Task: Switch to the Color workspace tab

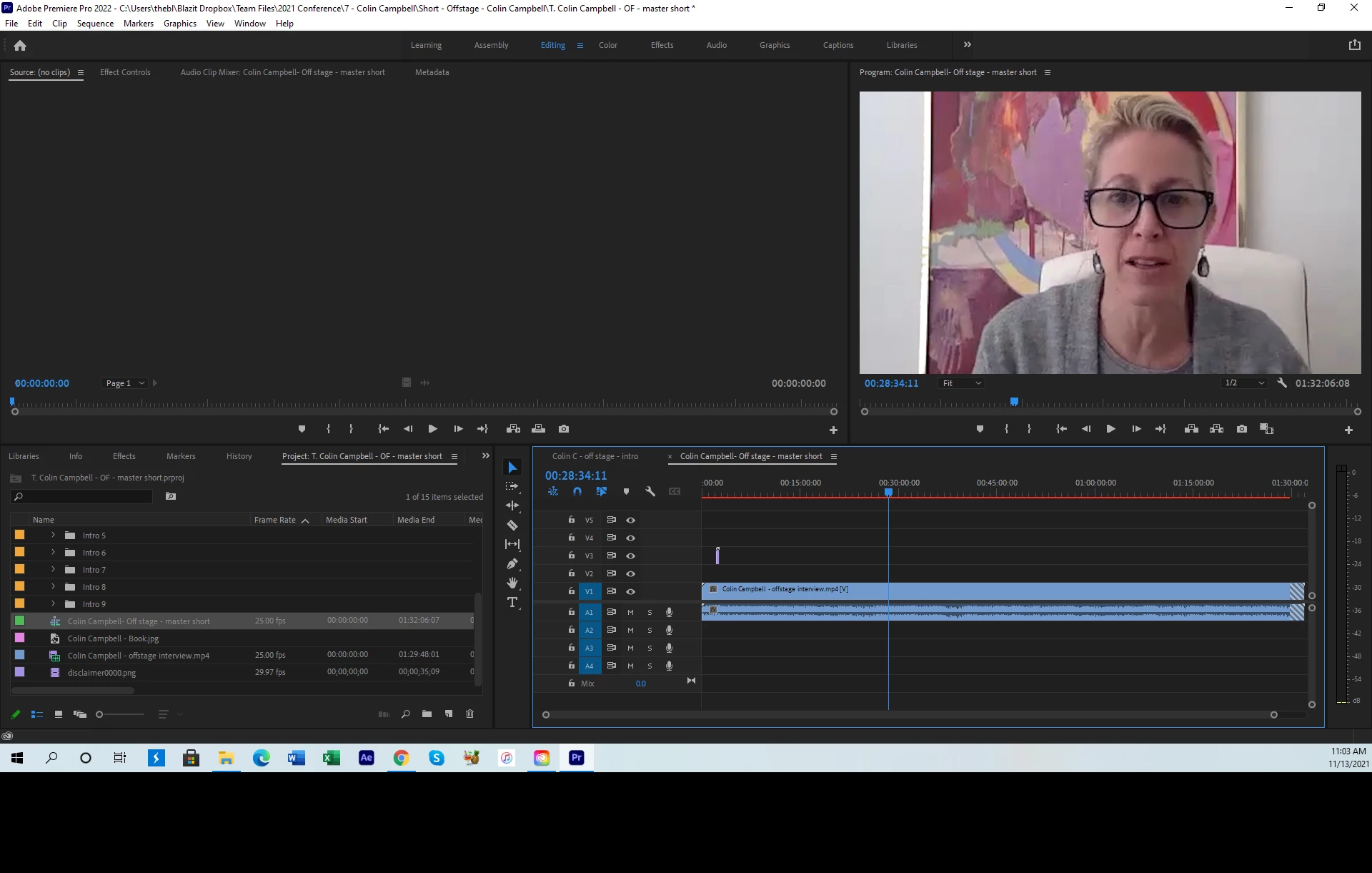Action: (607, 45)
